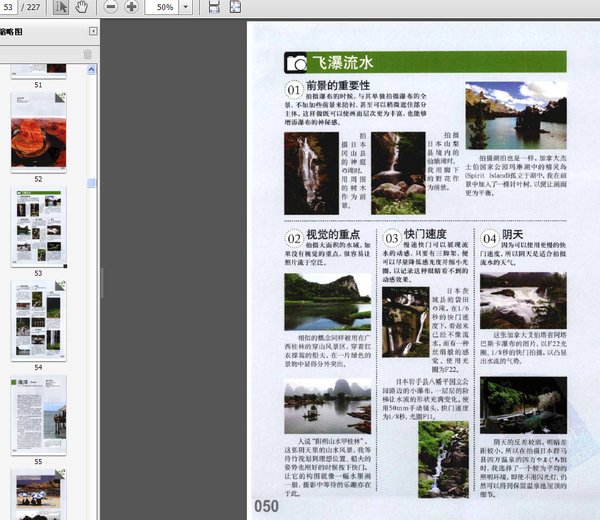Select the page 53 thumbnail
This screenshot has height=520, width=600.
tap(38, 224)
